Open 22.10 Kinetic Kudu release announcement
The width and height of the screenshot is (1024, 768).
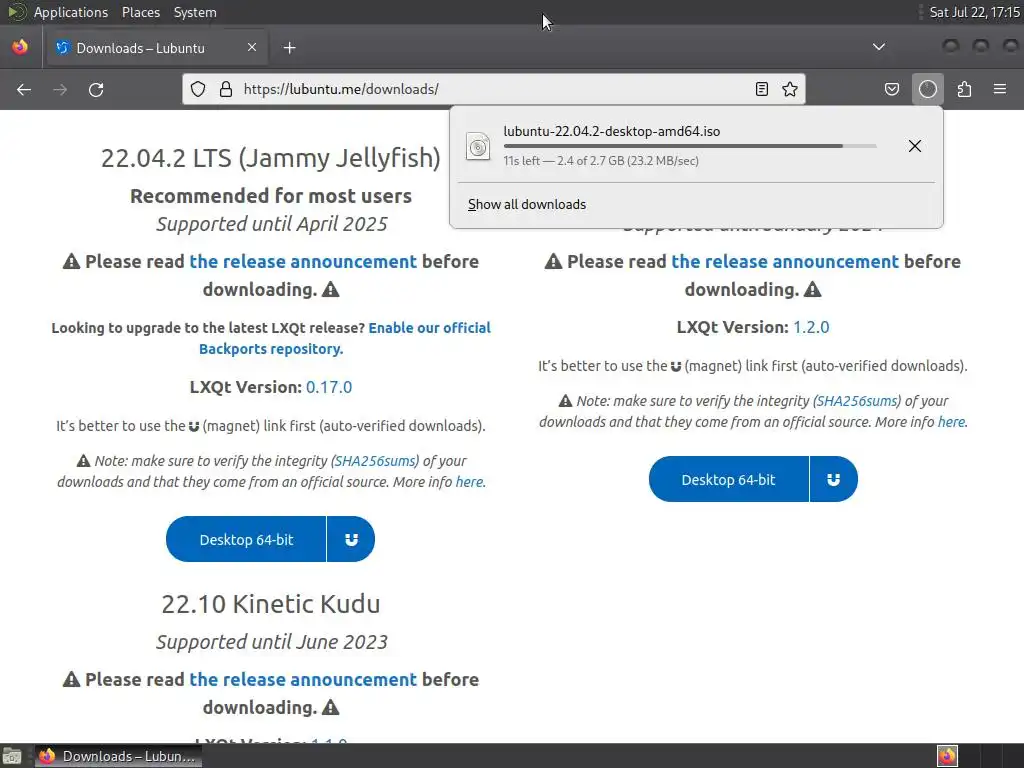point(303,679)
